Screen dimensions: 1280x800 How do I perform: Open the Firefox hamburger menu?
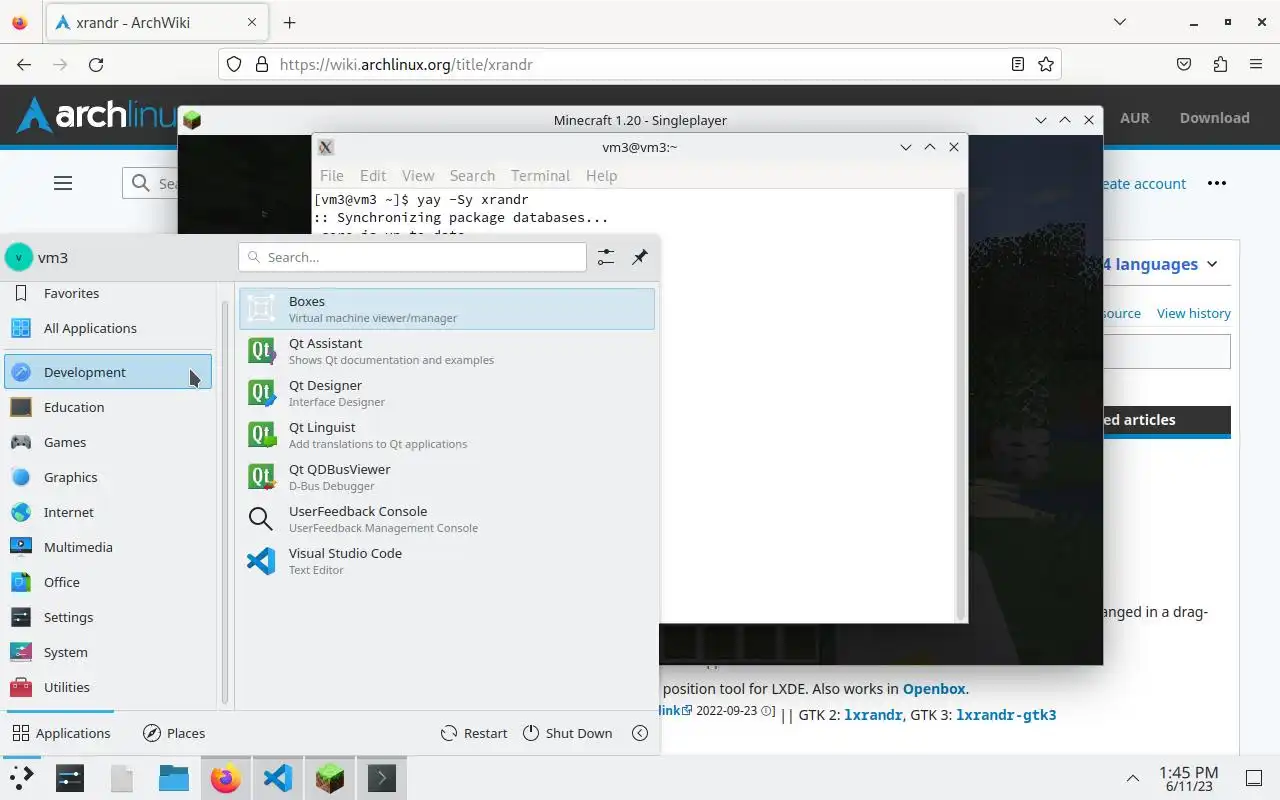1256,64
